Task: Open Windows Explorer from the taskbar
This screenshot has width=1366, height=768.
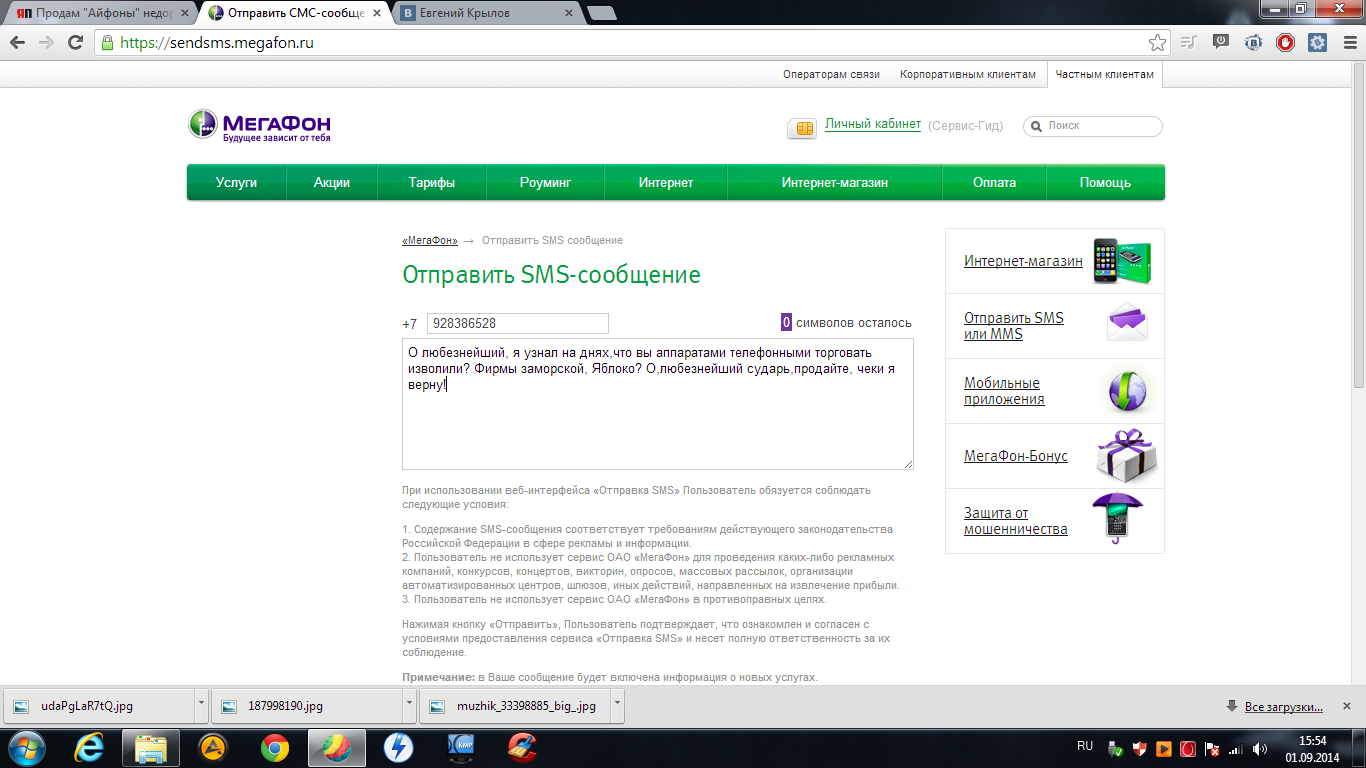Action: point(151,747)
